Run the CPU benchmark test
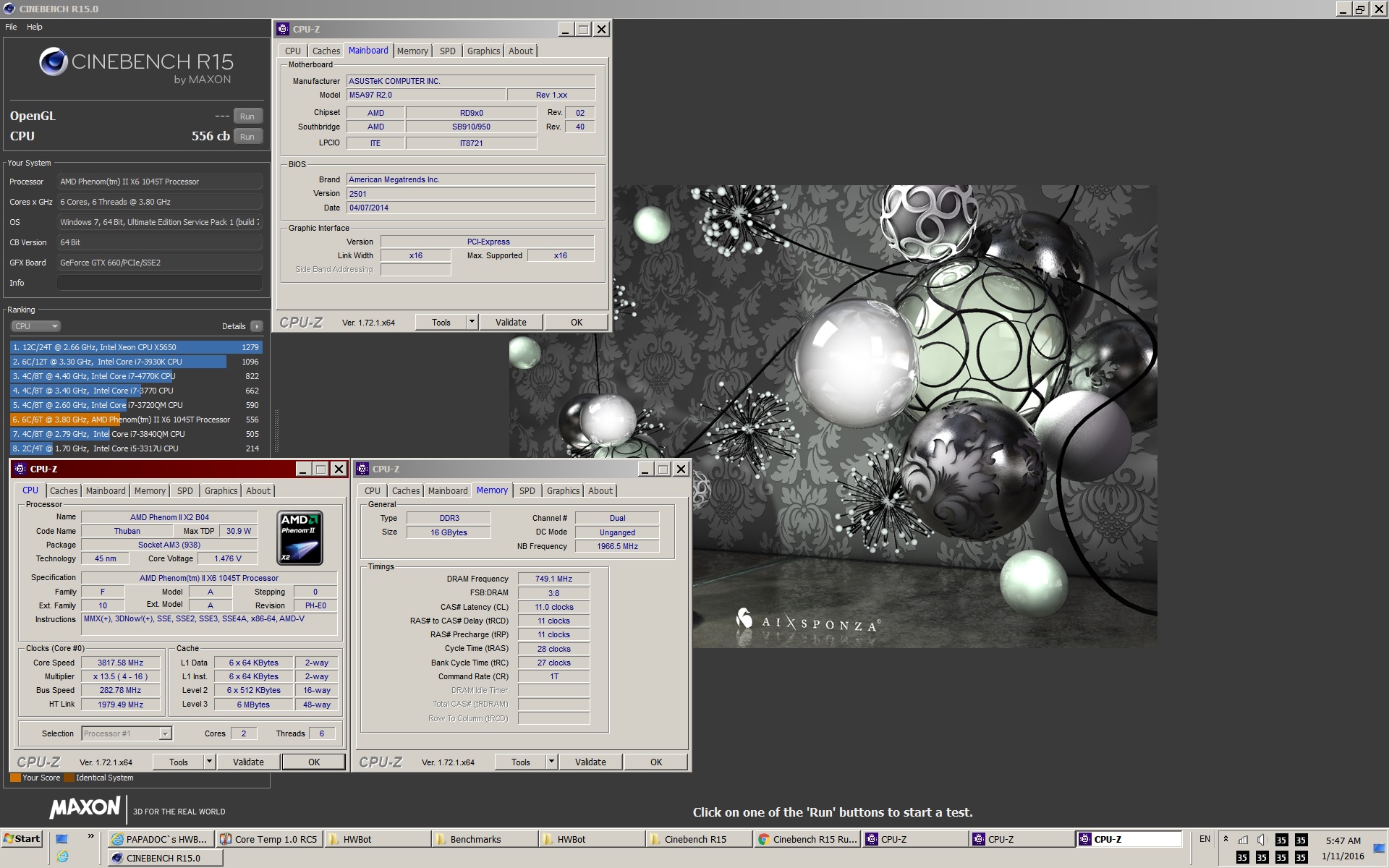The width and height of the screenshot is (1389, 868). 247,137
